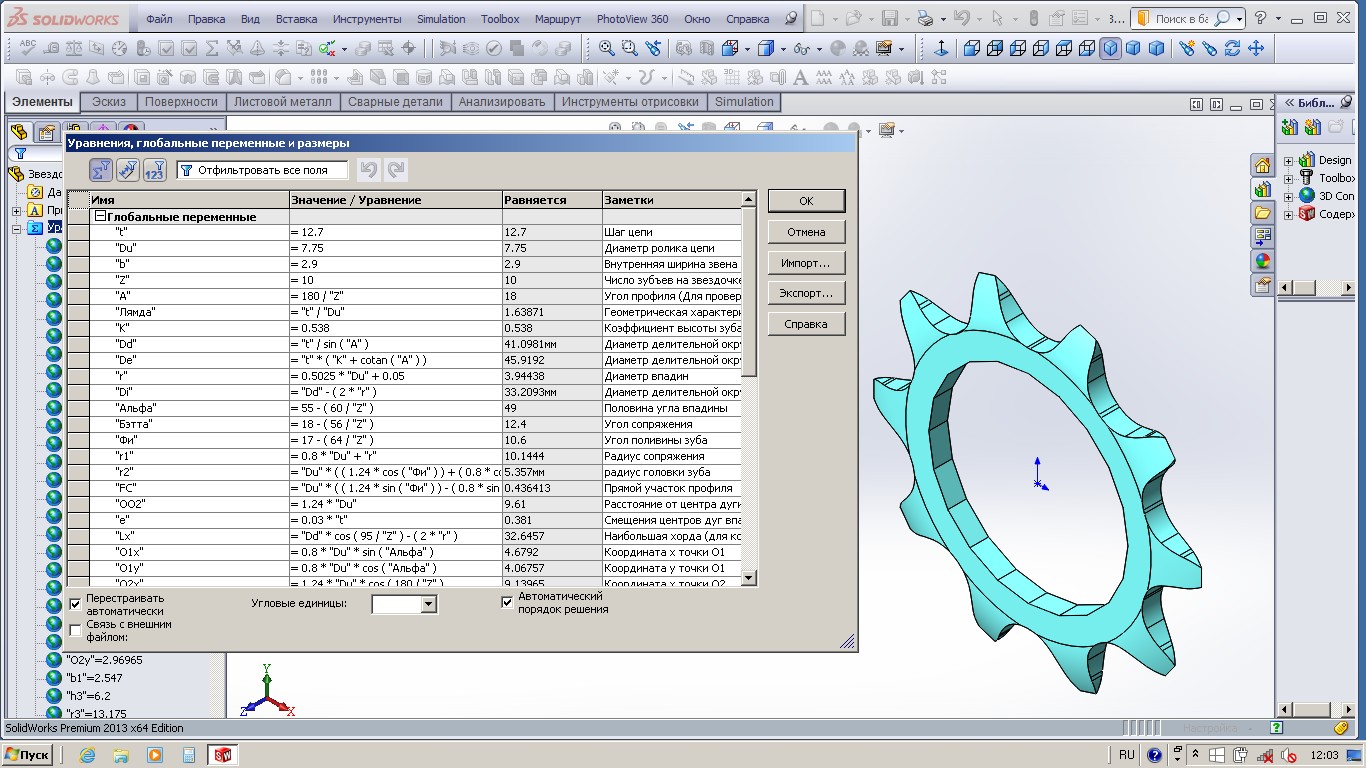Select the "Z" value cell '= 10'

point(395,280)
